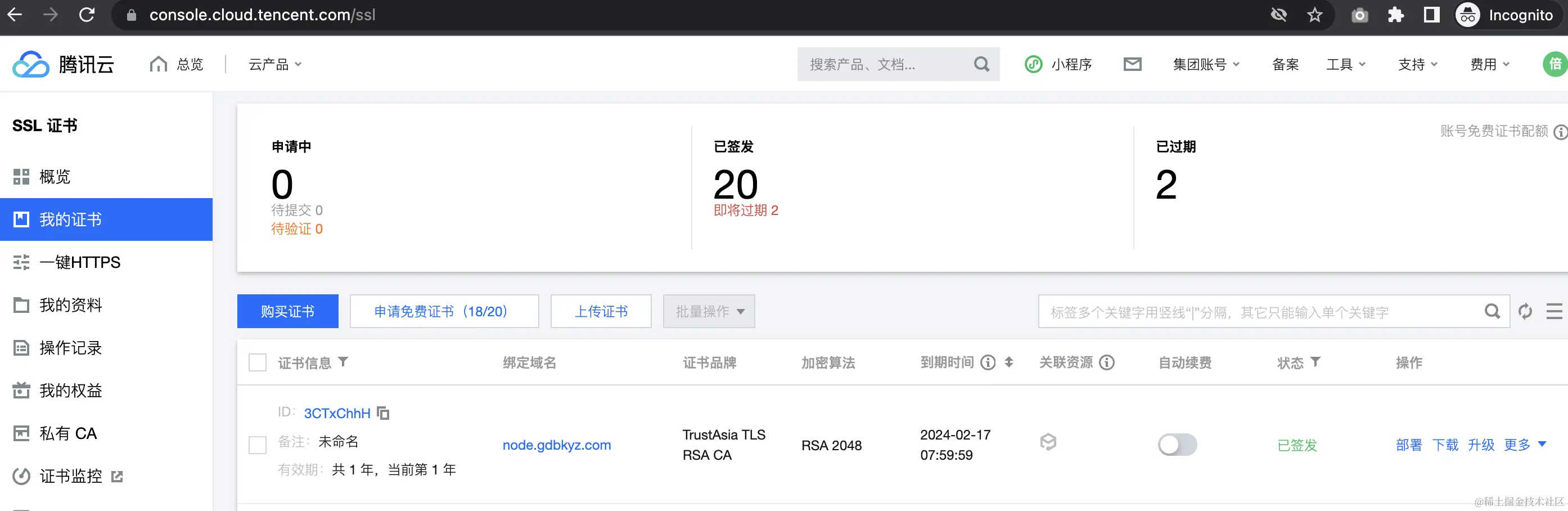Open the 工具 dropdown menu

[x=1346, y=64]
